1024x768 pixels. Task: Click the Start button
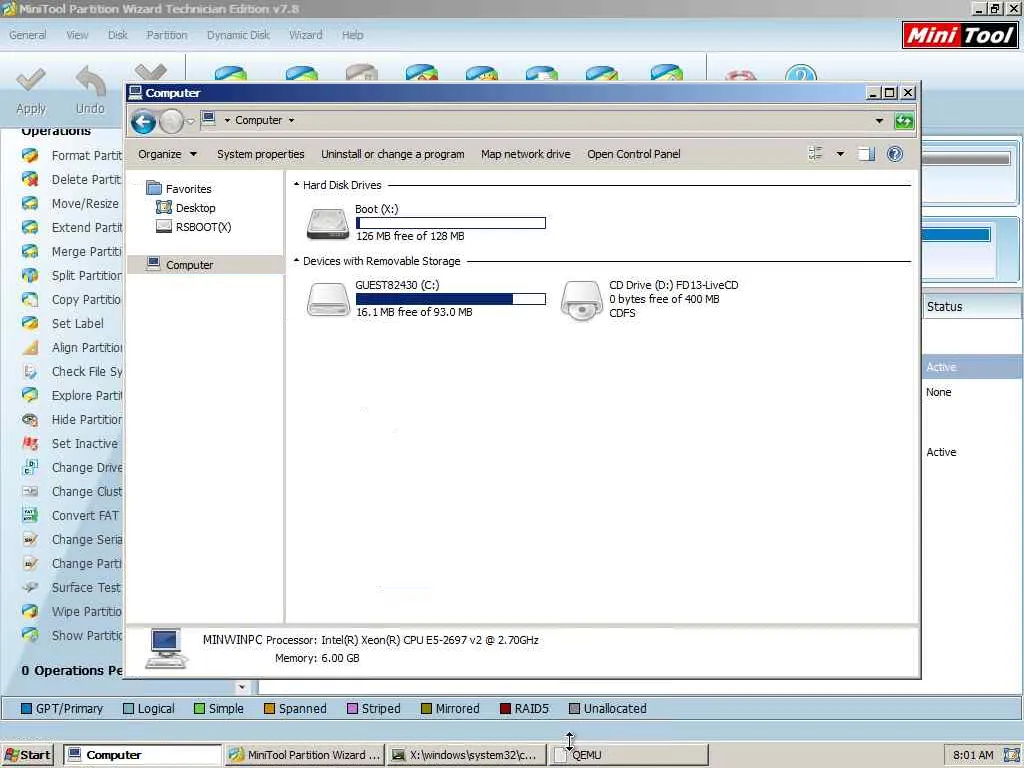click(x=27, y=755)
